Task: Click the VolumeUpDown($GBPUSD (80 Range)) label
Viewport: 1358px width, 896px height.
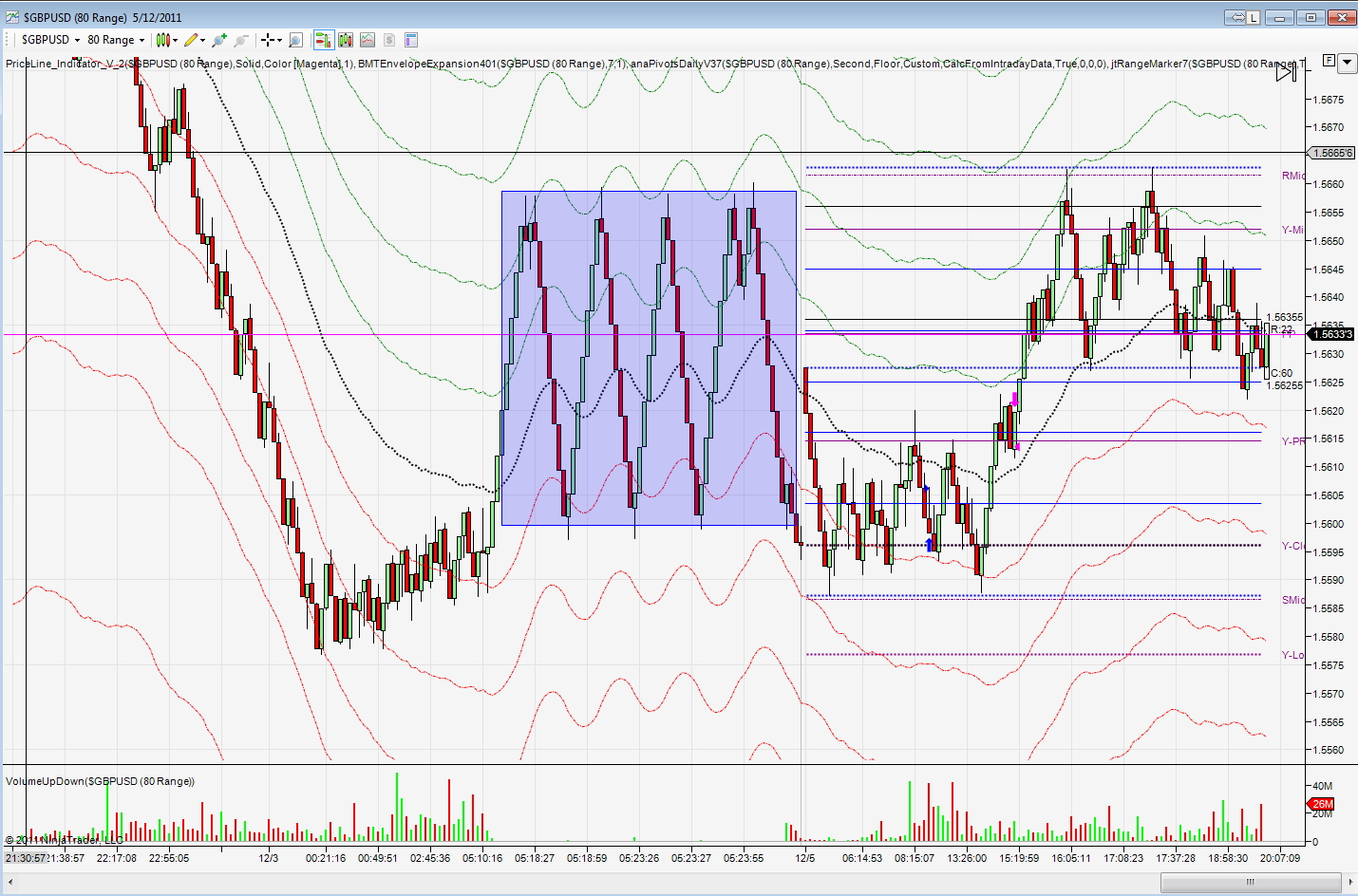Action: click(100, 781)
